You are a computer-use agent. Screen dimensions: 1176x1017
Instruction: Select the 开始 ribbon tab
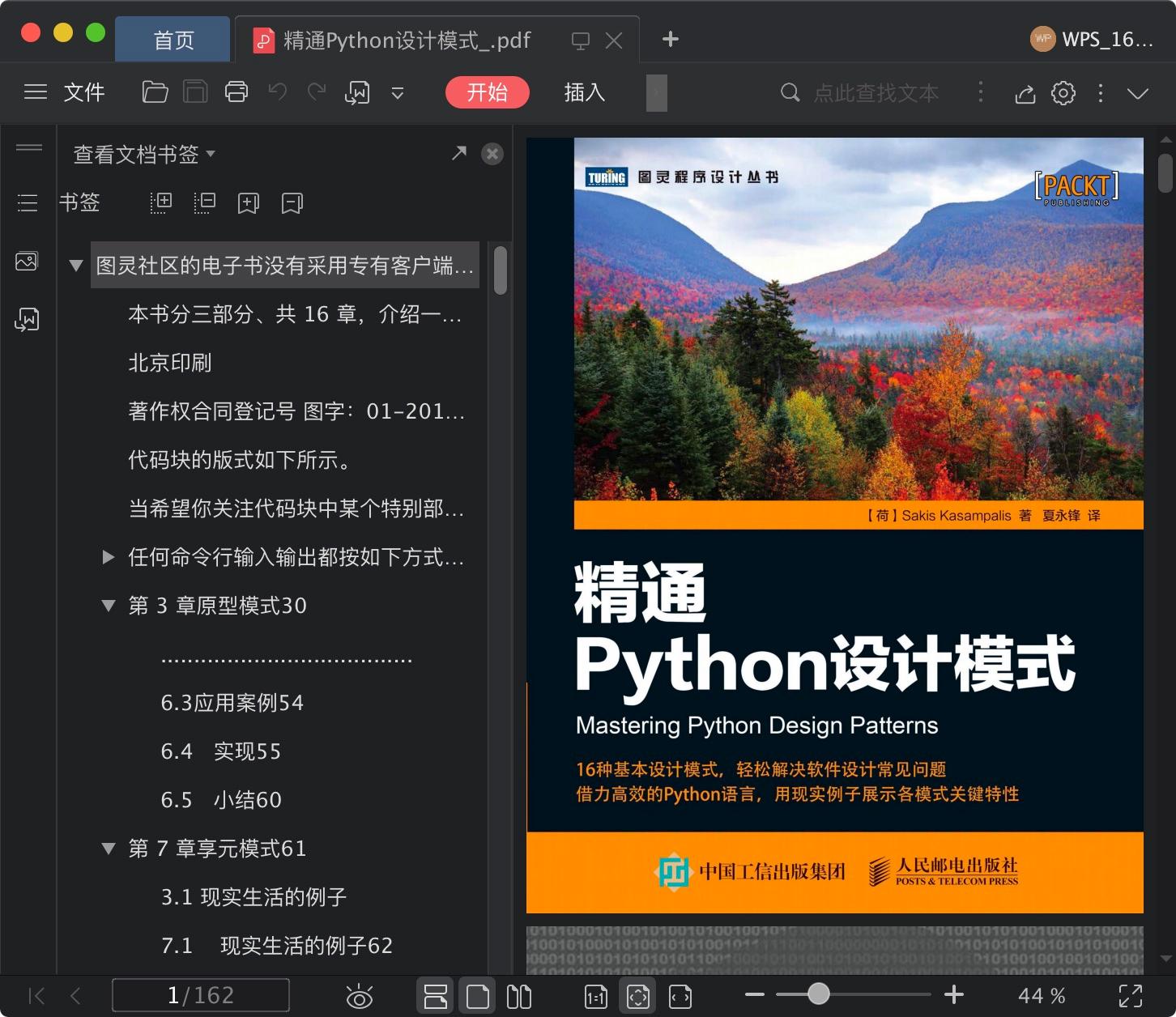tap(488, 92)
